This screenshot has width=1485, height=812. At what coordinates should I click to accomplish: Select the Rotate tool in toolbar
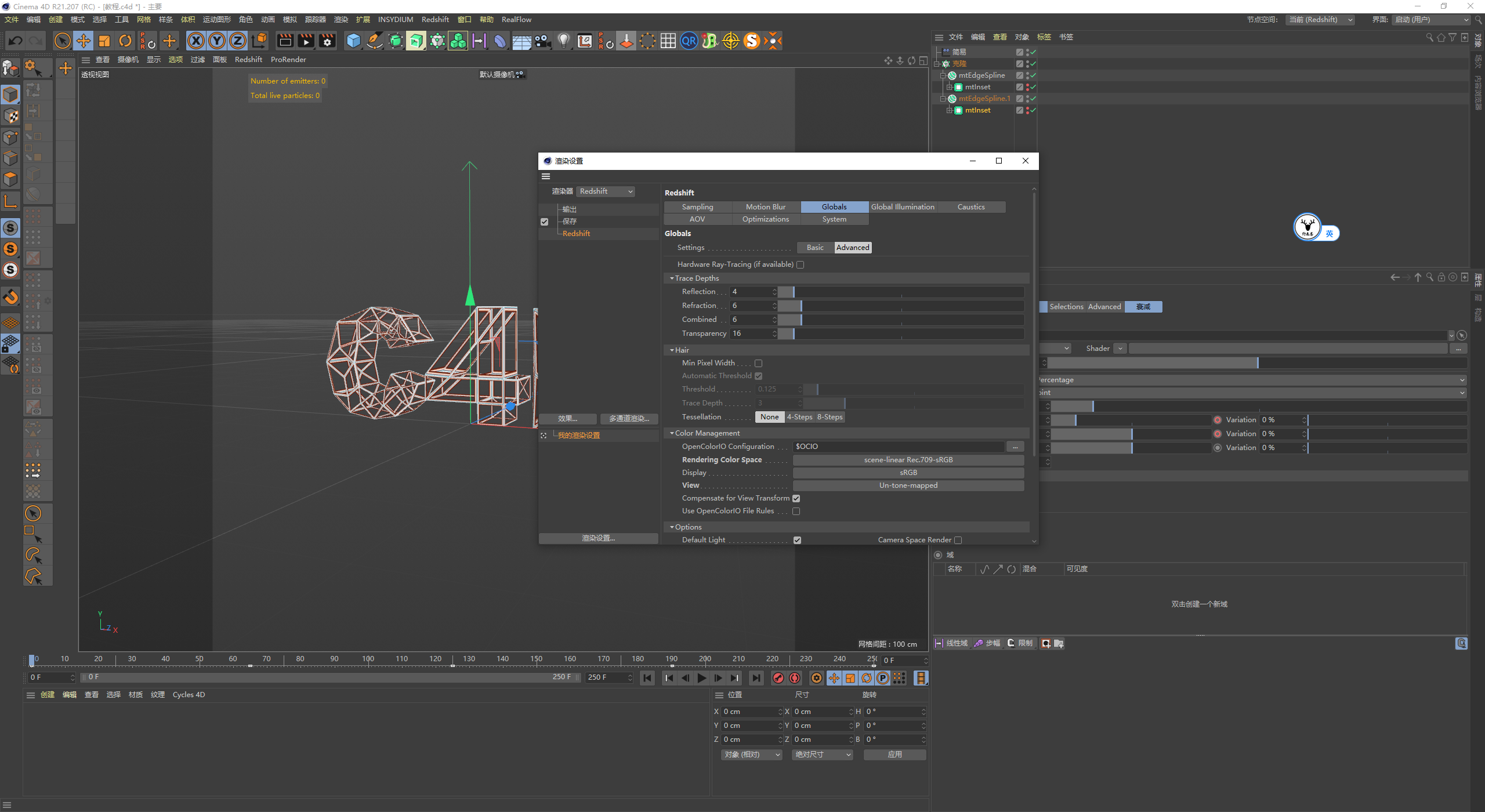[125, 41]
